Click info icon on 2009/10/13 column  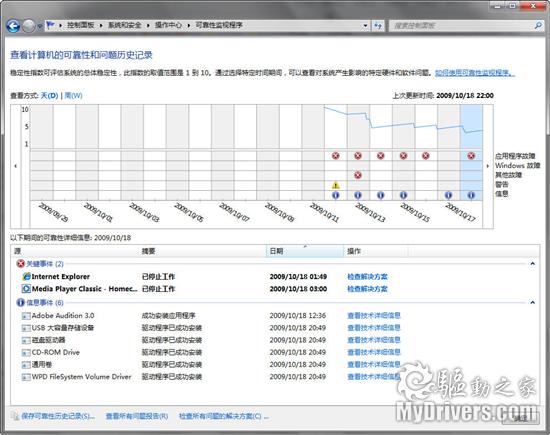click(x=358, y=195)
